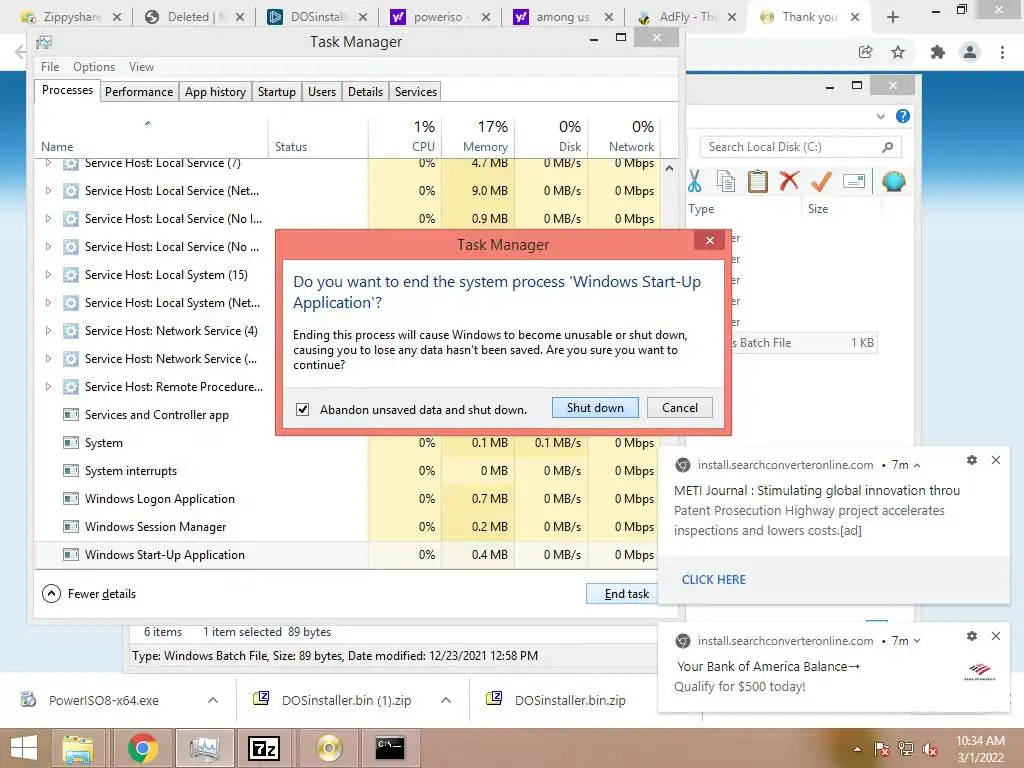The width and height of the screenshot is (1024, 768).
Task: Click the globe shell icon in Explorer toolbar
Action: [893, 181]
